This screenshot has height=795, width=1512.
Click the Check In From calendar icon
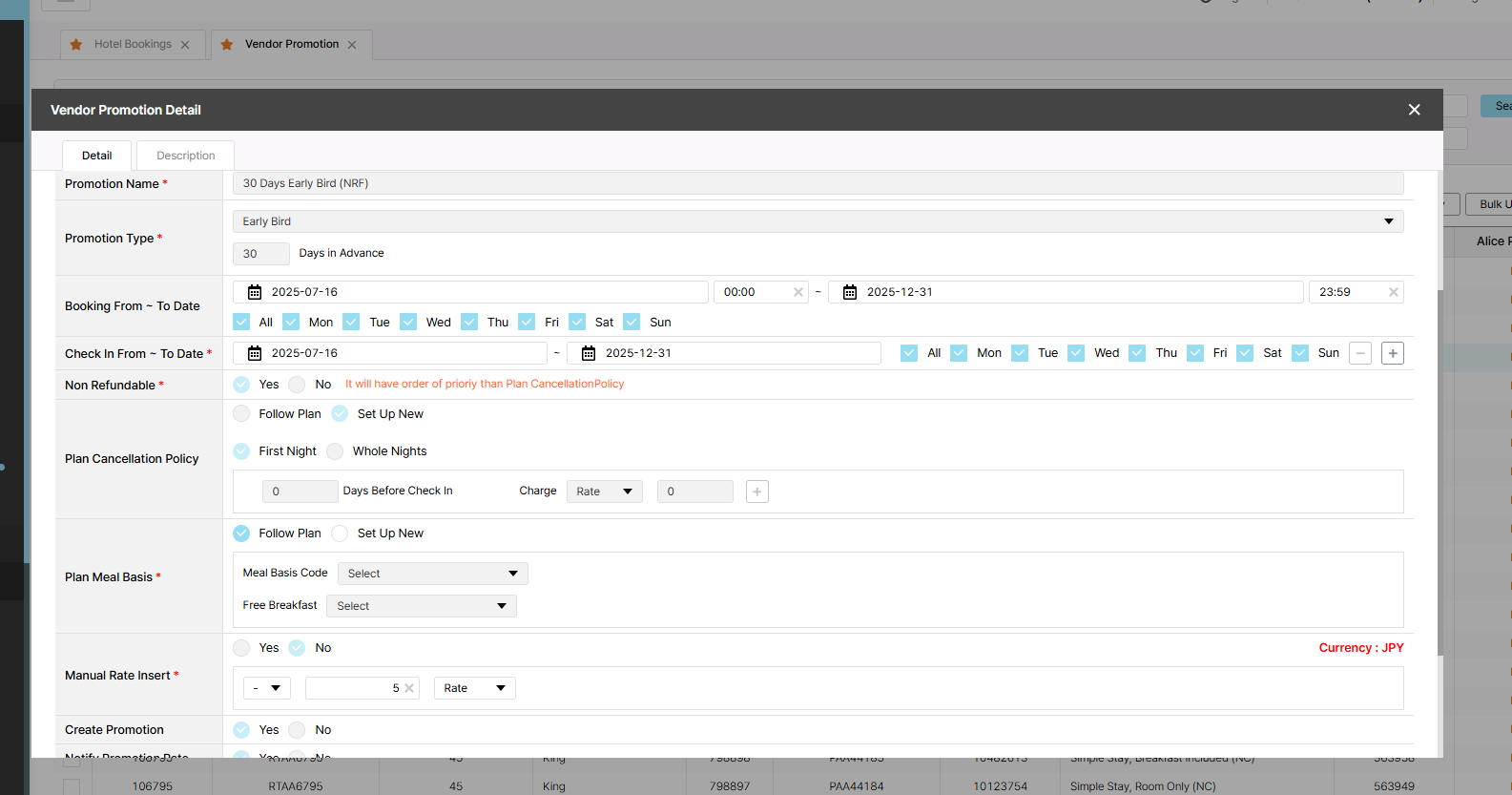tap(255, 353)
